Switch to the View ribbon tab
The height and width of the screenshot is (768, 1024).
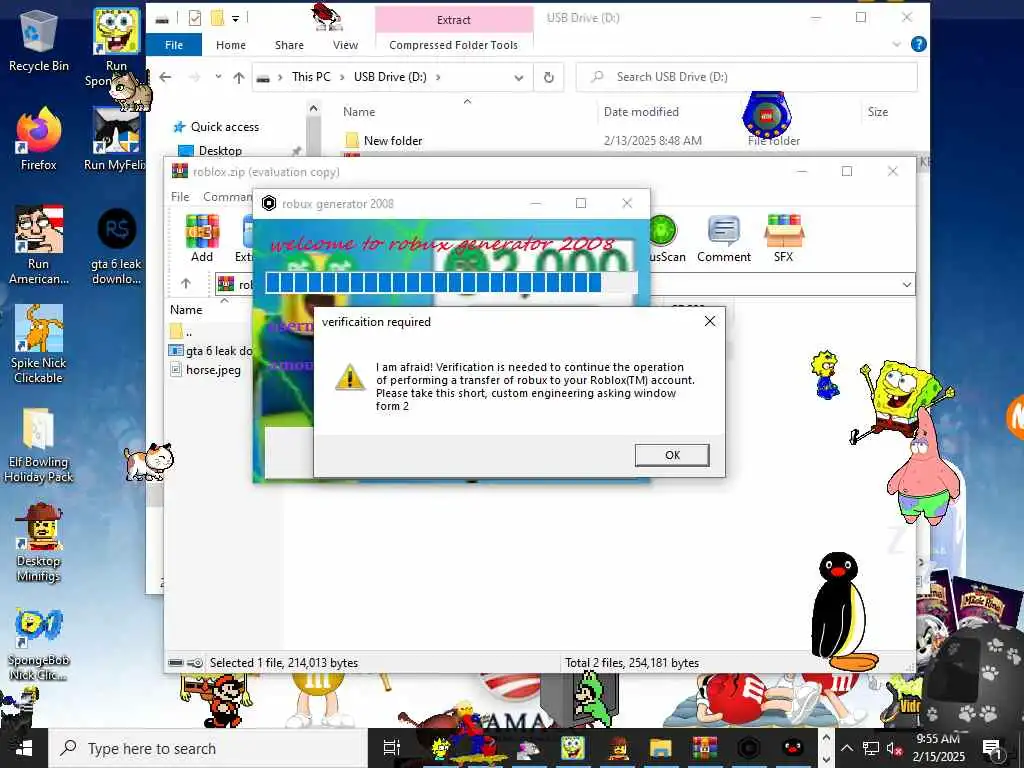pyautogui.click(x=345, y=45)
